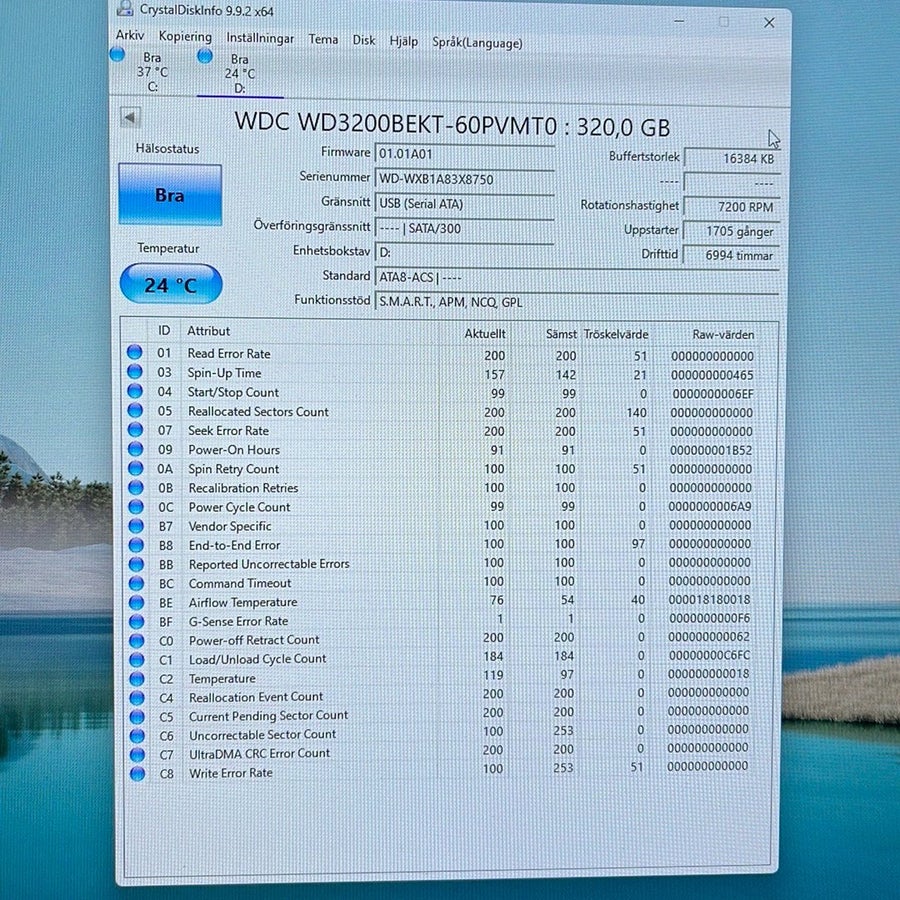This screenshot has width=900, height=900.
Task: Click the Firmware field 01.01A01
Action: pos(464,154)
